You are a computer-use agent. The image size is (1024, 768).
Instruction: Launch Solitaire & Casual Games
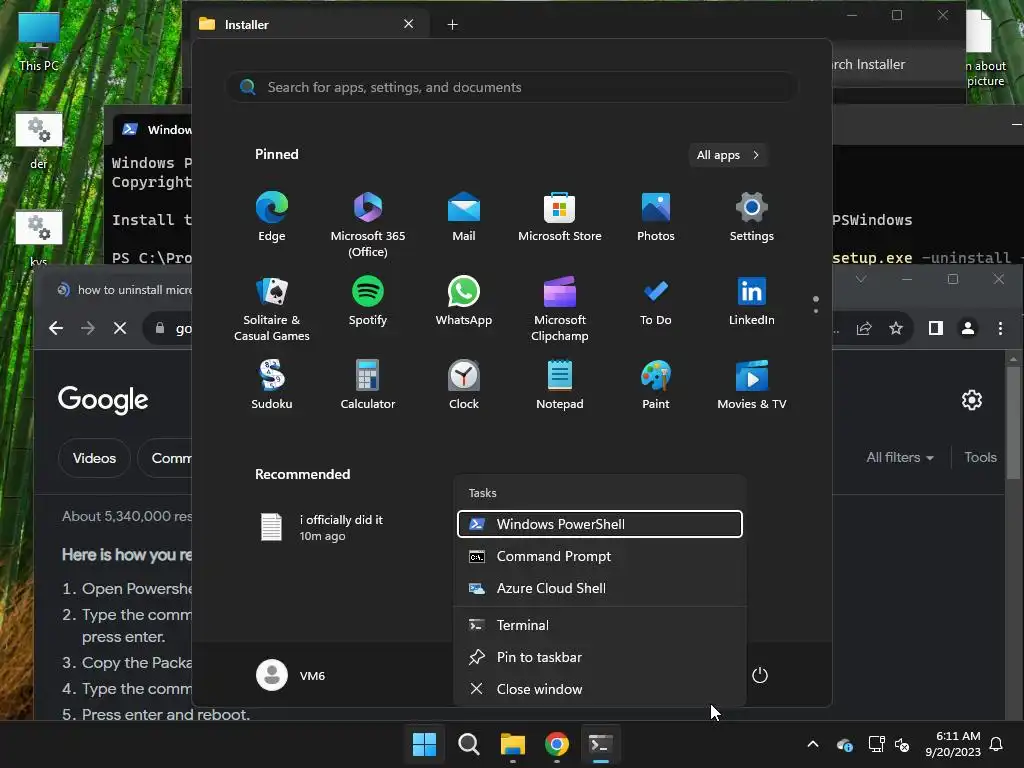[272, 309]
